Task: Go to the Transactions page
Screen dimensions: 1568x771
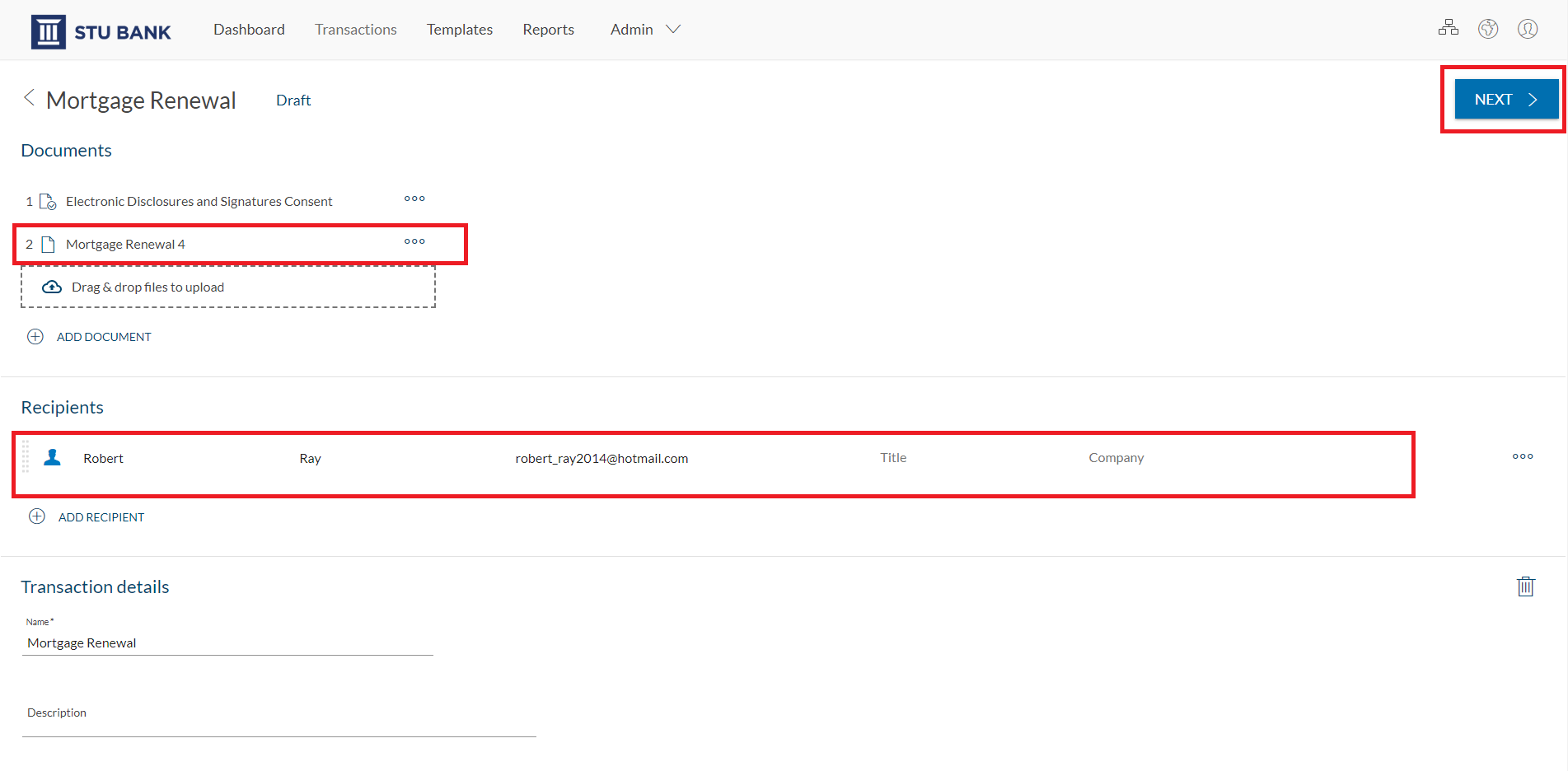Action: click(x=356, y=30)
